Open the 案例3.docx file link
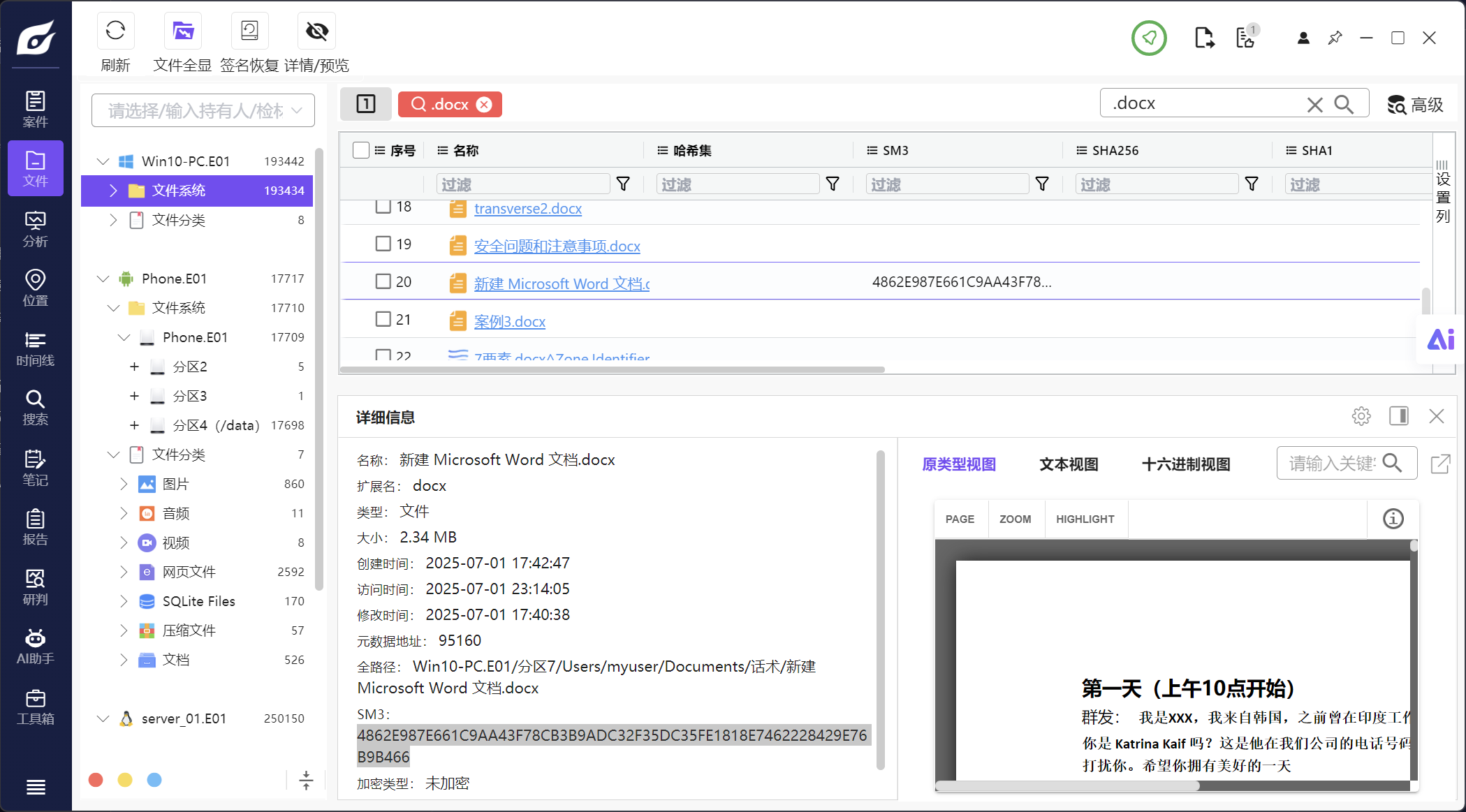This screenshot has height=812, width=1466. (x=510, y=321)
